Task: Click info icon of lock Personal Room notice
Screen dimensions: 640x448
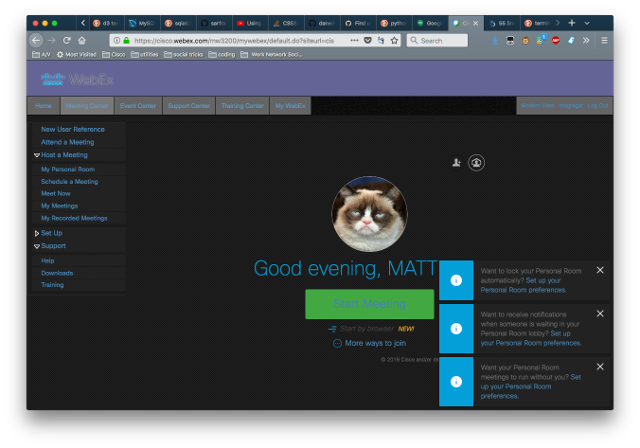Action: [456, 280]
